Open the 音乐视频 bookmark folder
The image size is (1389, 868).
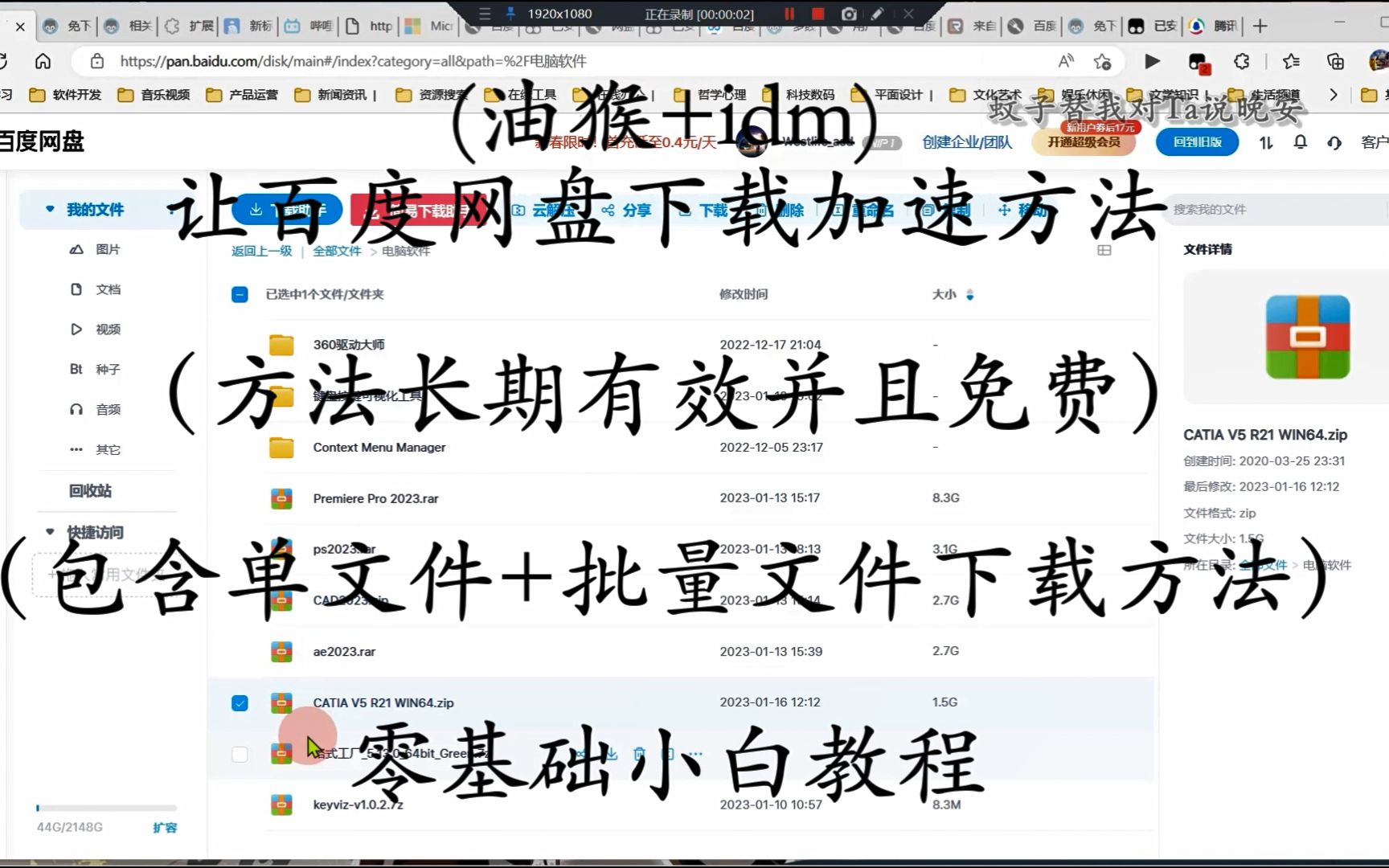[x=154, y=95]
